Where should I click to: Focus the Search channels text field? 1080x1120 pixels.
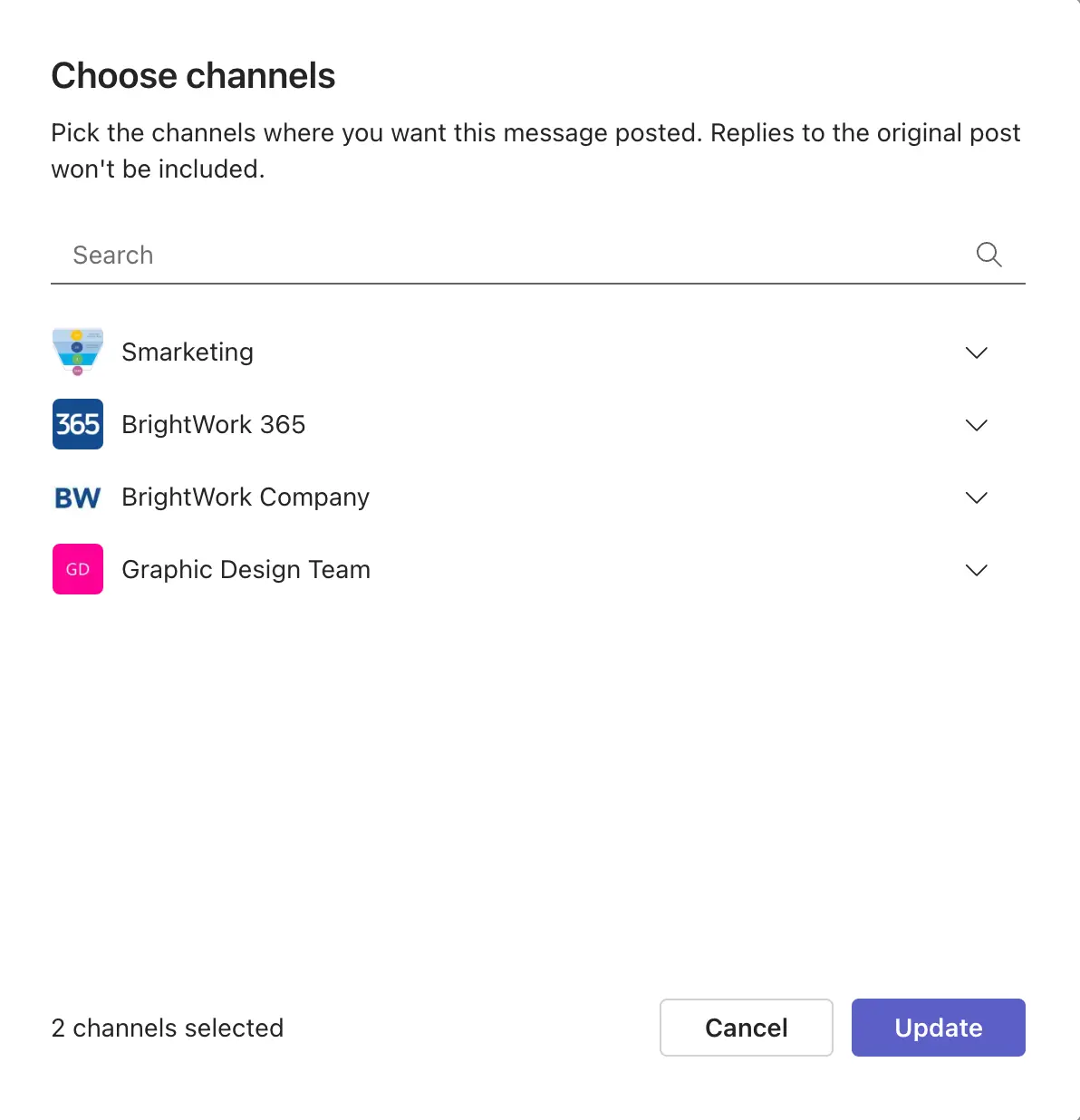pos(507,256)
